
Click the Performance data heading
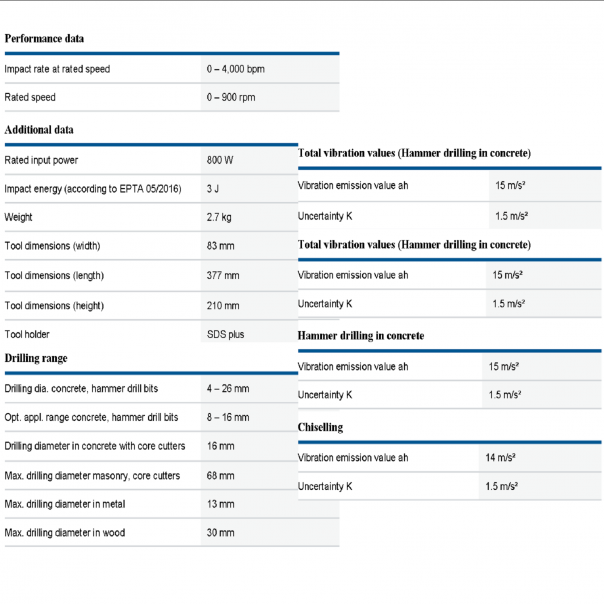(x=44, y=39)
